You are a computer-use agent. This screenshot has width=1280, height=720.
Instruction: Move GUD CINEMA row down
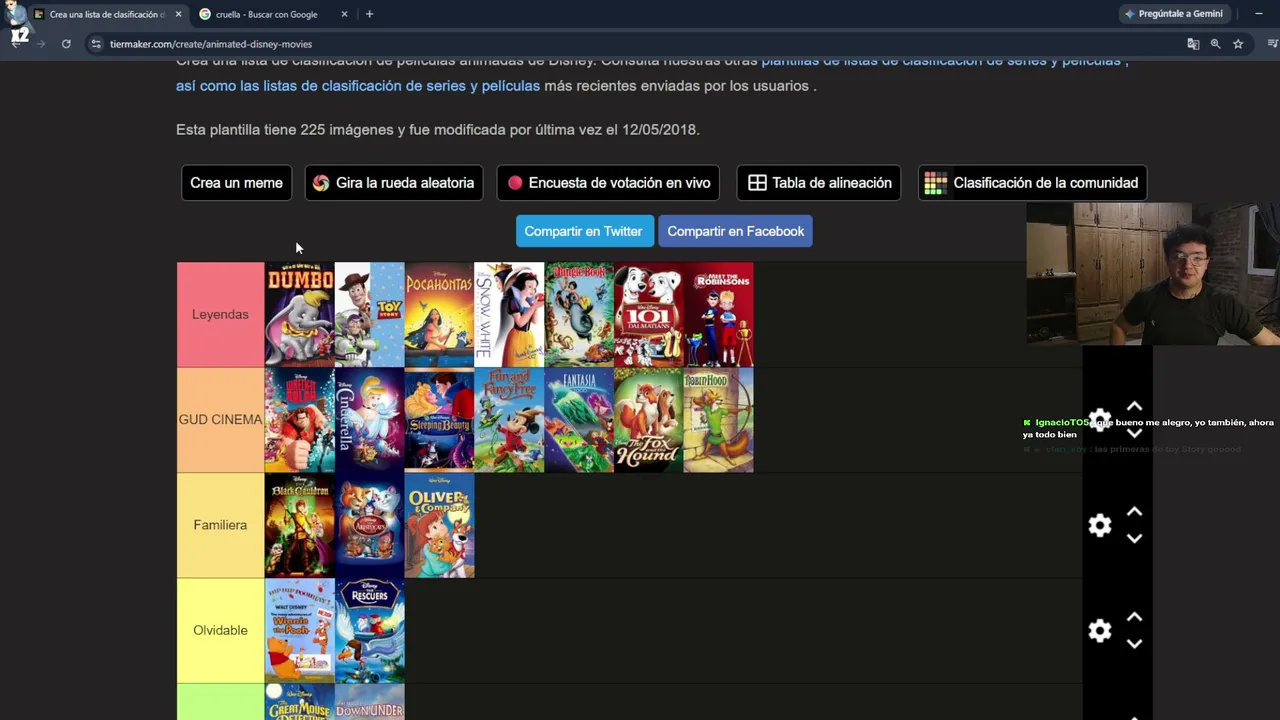point(1134,433)
